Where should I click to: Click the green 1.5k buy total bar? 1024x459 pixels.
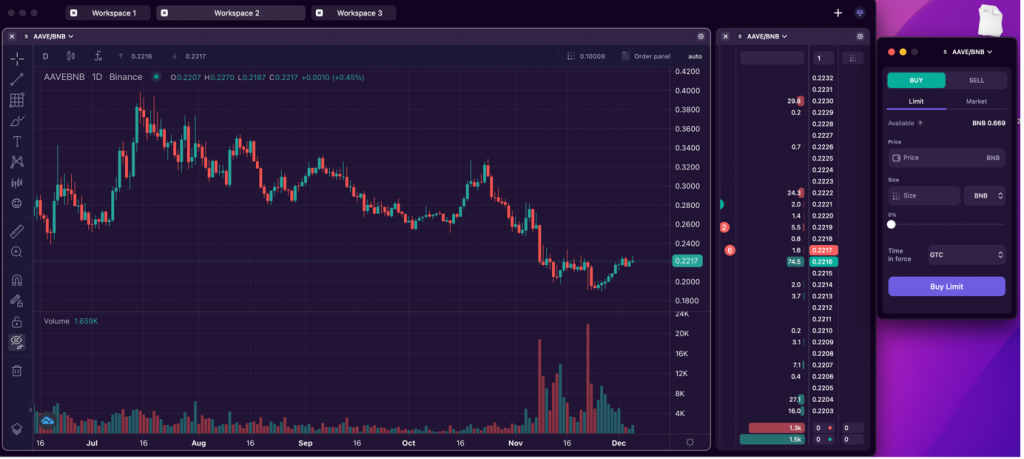click(x=772, y=439)
